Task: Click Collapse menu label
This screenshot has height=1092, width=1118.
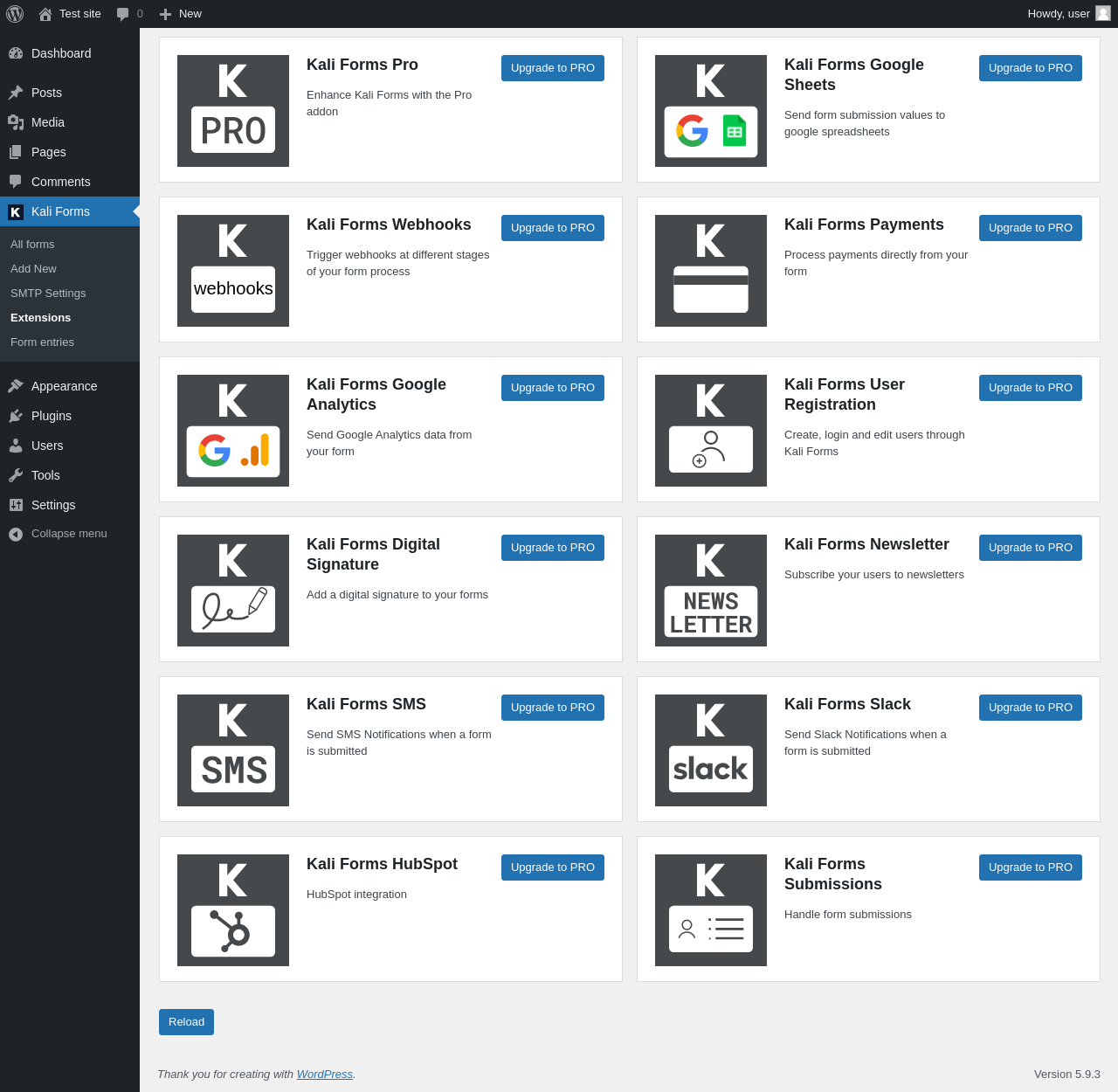Action: pos(69,534)
